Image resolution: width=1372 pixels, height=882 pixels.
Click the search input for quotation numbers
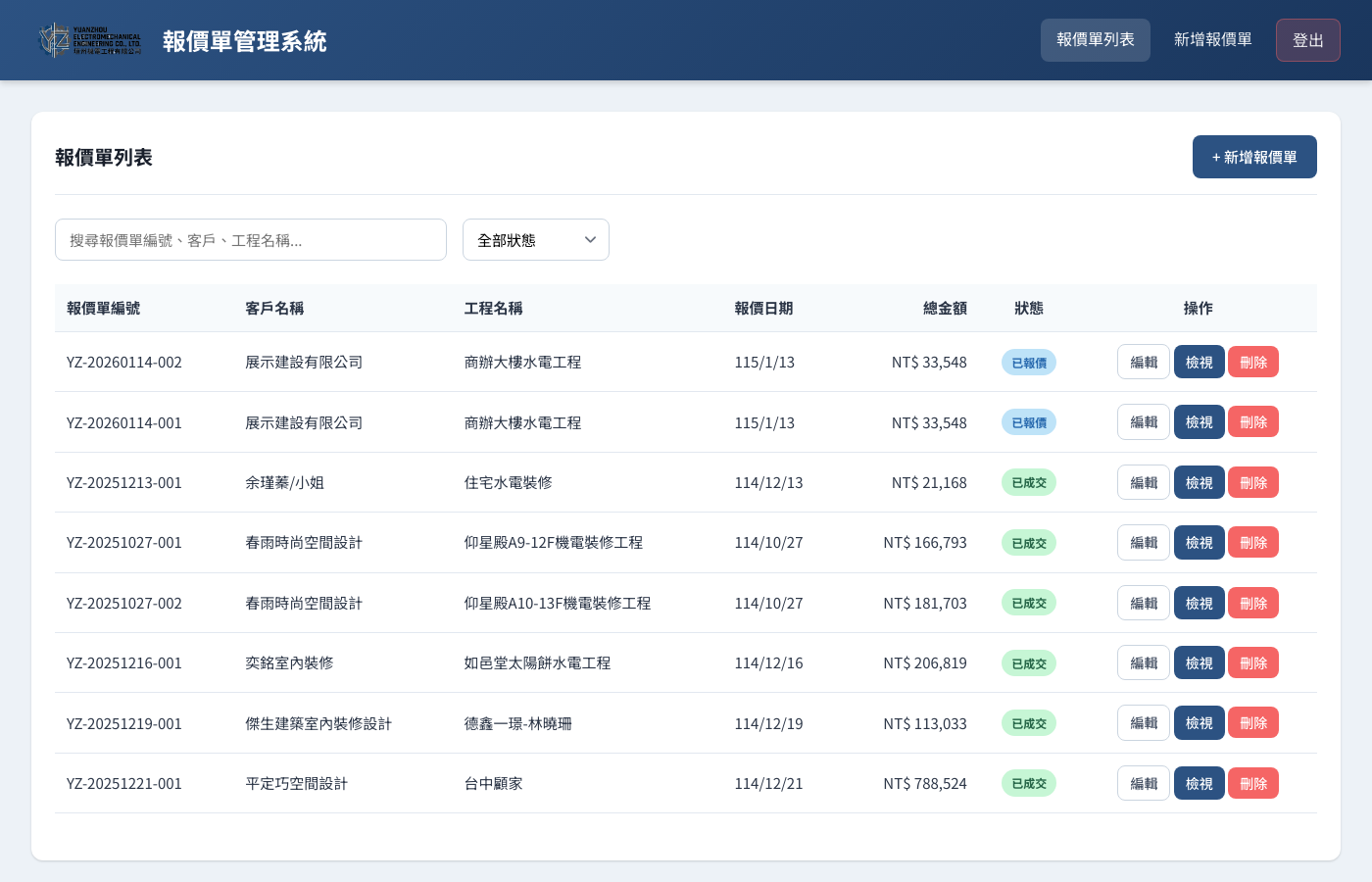tap(250, 239)
